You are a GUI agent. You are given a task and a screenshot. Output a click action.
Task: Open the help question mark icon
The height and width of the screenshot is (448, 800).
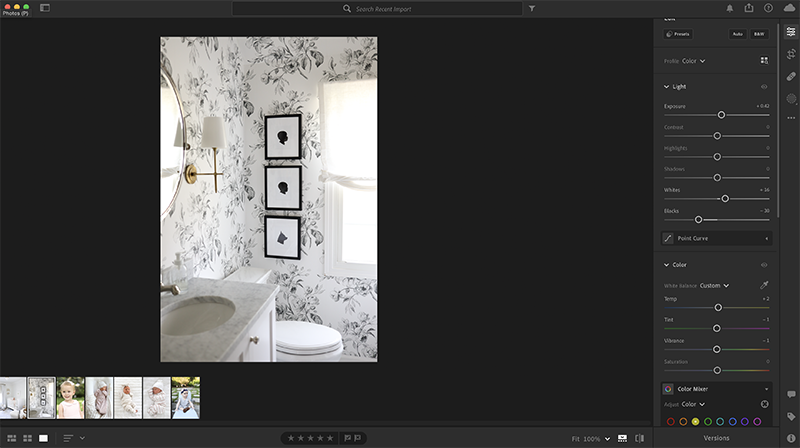tap(768, 8)
